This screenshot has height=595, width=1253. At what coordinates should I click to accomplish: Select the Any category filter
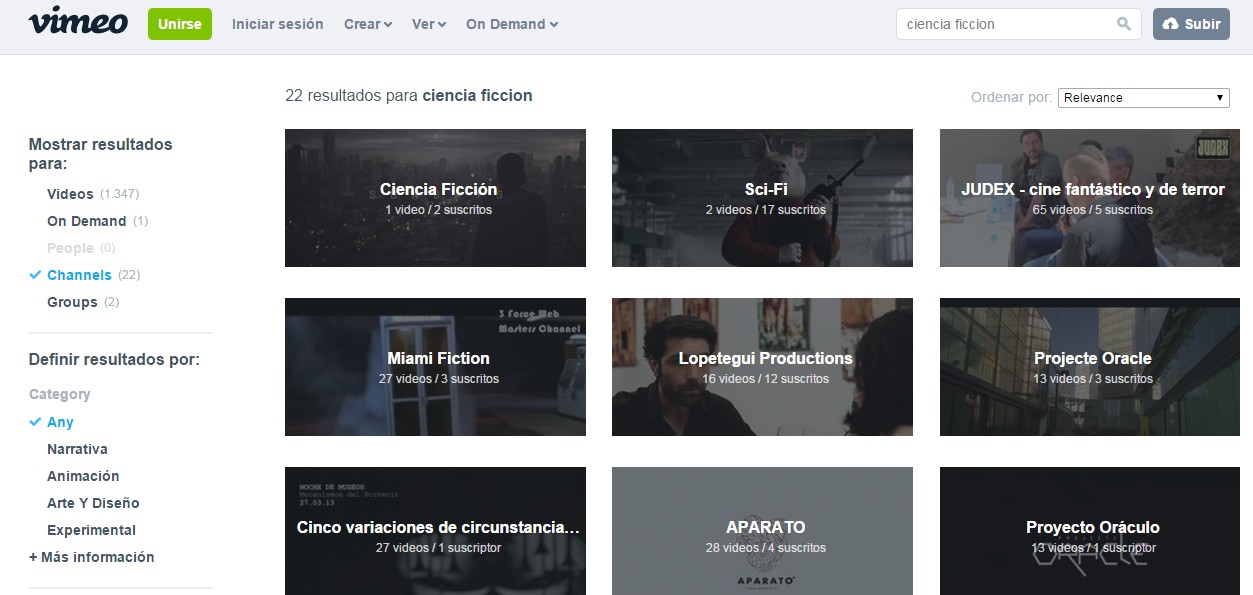pyautogui.click(x=60, y=422)
